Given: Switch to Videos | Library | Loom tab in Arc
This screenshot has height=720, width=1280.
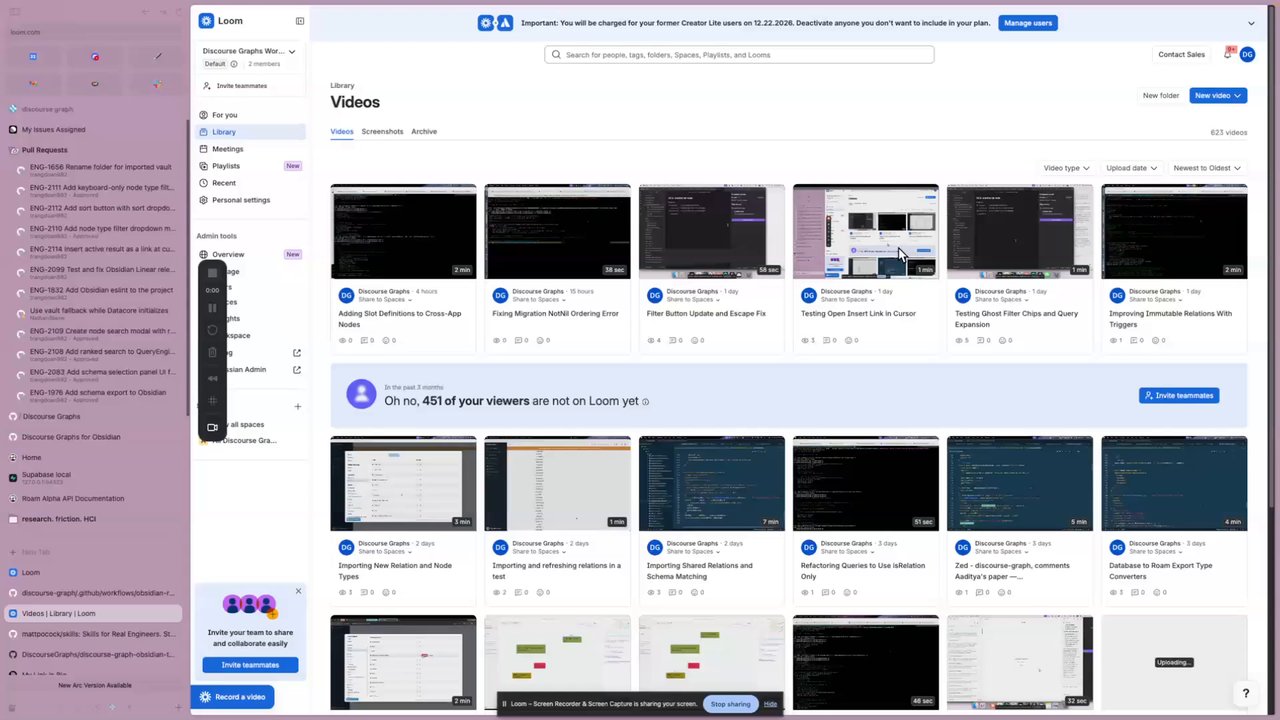Looking at the screenshot, I should coord(92,613).
